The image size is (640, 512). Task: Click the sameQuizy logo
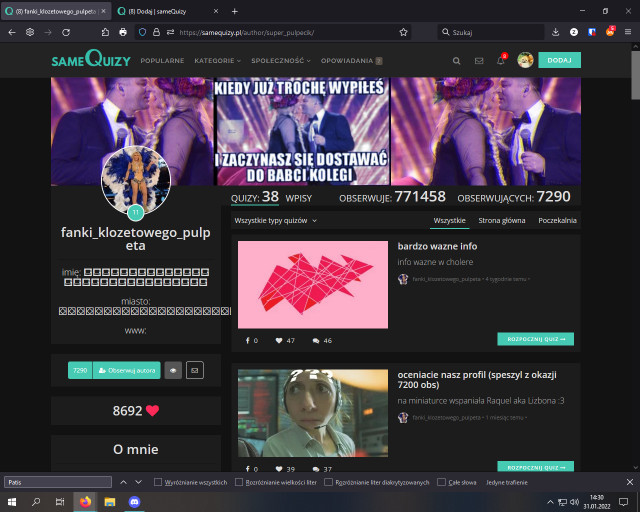click(x=91, y=60)
